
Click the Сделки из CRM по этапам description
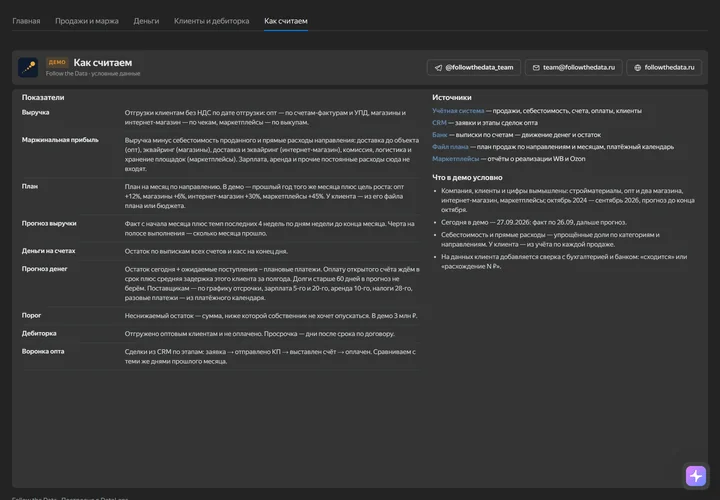point(270,356)
